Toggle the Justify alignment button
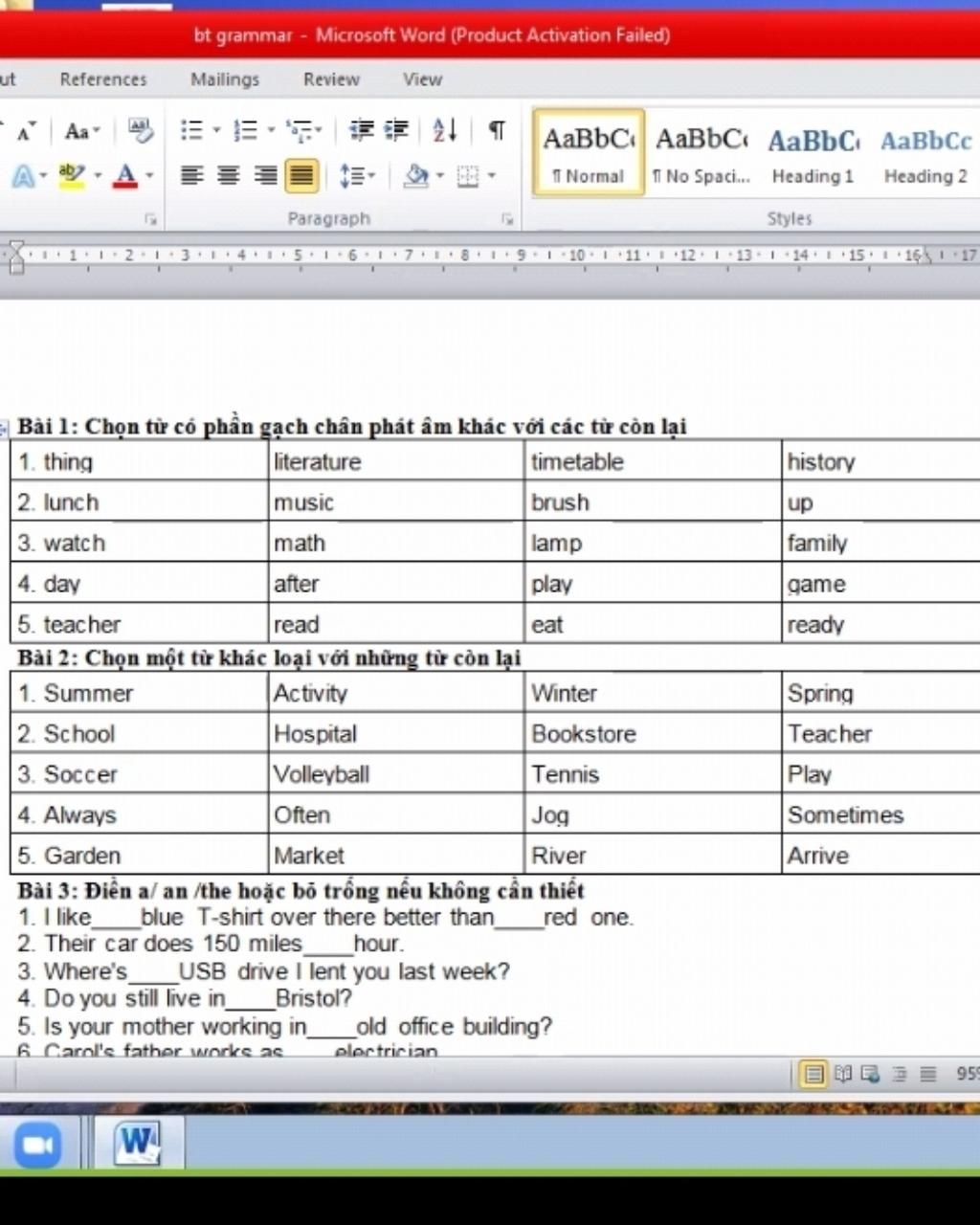980x1225 pixels. [x=301, y=176]
